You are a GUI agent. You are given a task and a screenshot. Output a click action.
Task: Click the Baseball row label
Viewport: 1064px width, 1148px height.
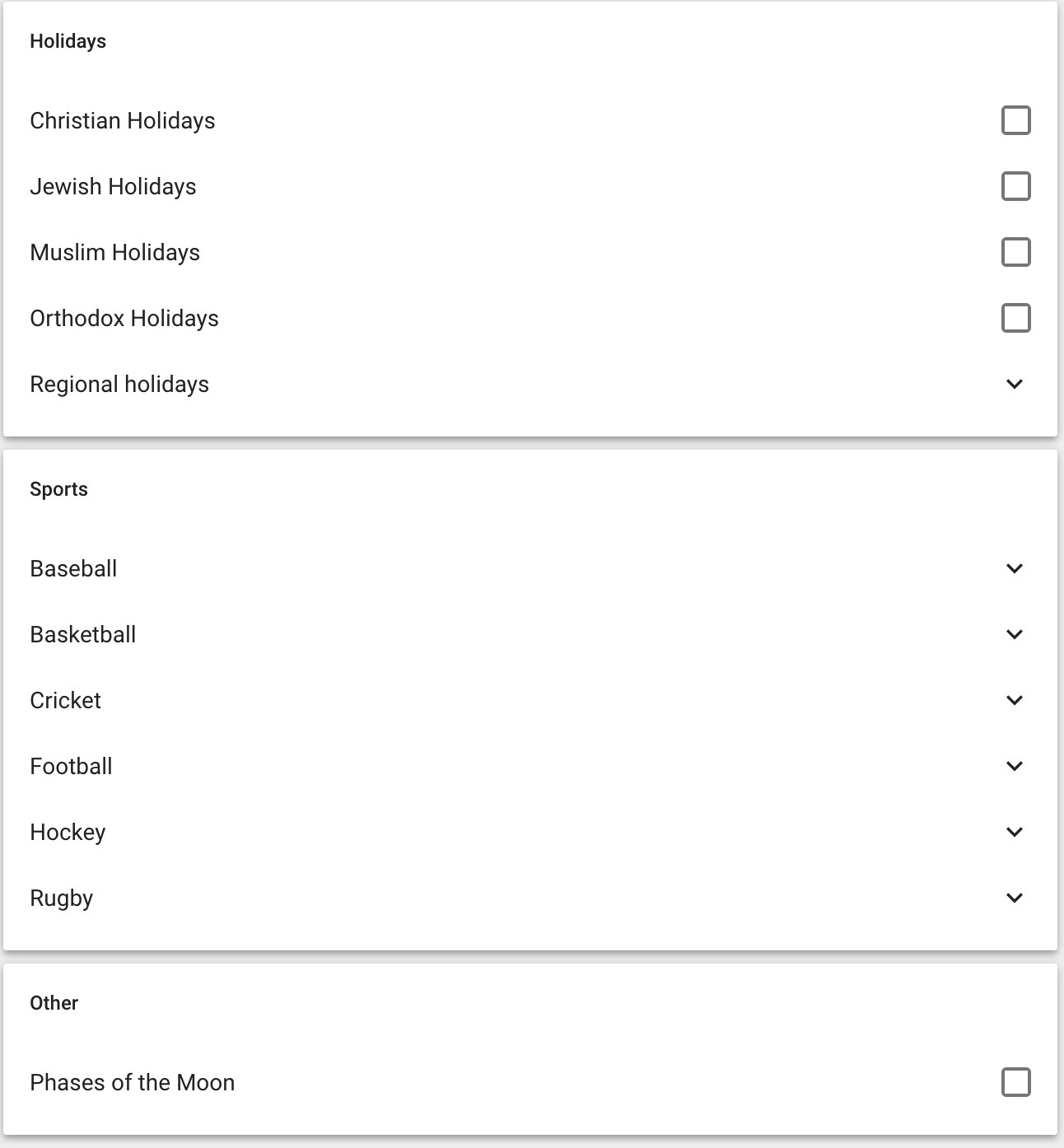73,568
